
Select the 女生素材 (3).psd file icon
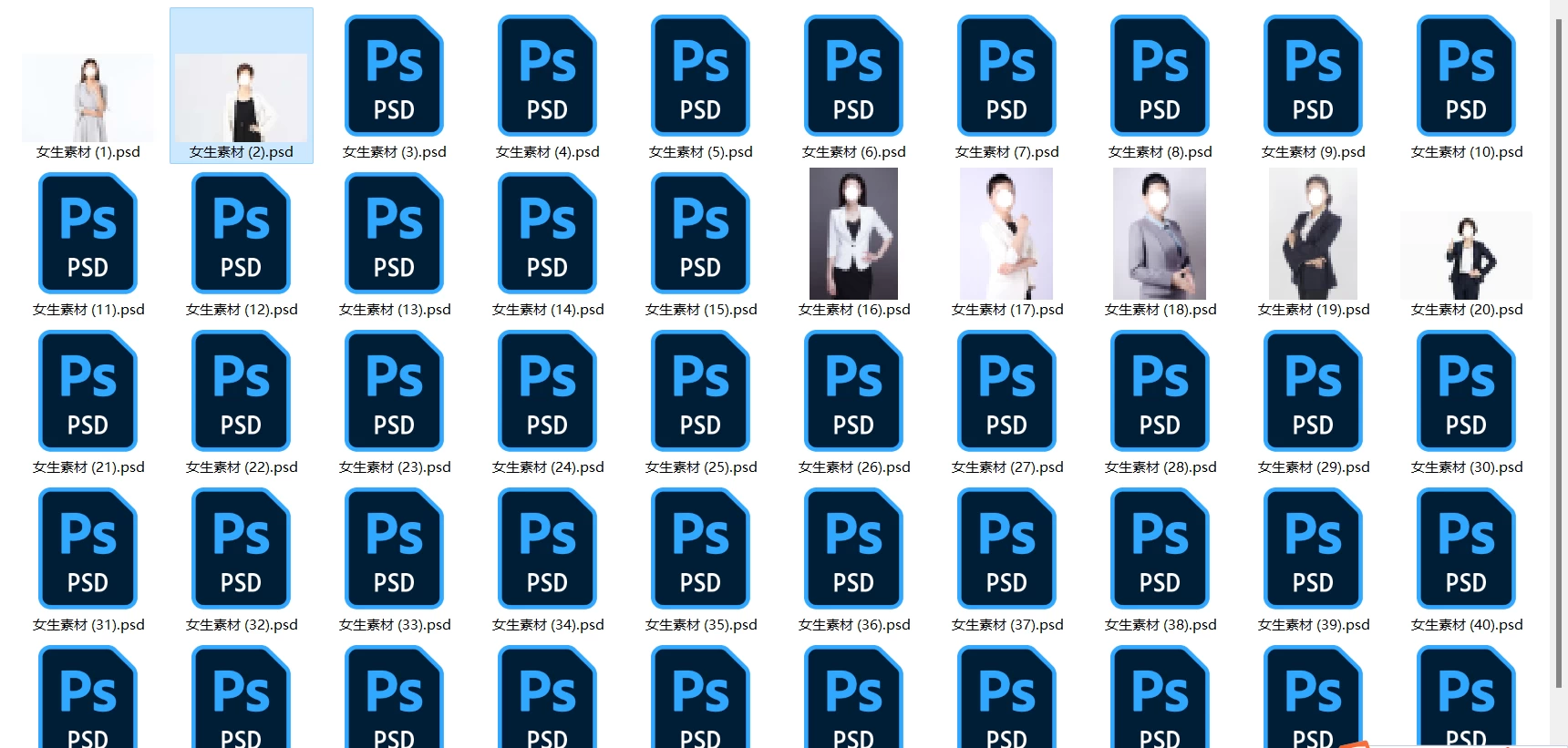(x=394, y=76)
